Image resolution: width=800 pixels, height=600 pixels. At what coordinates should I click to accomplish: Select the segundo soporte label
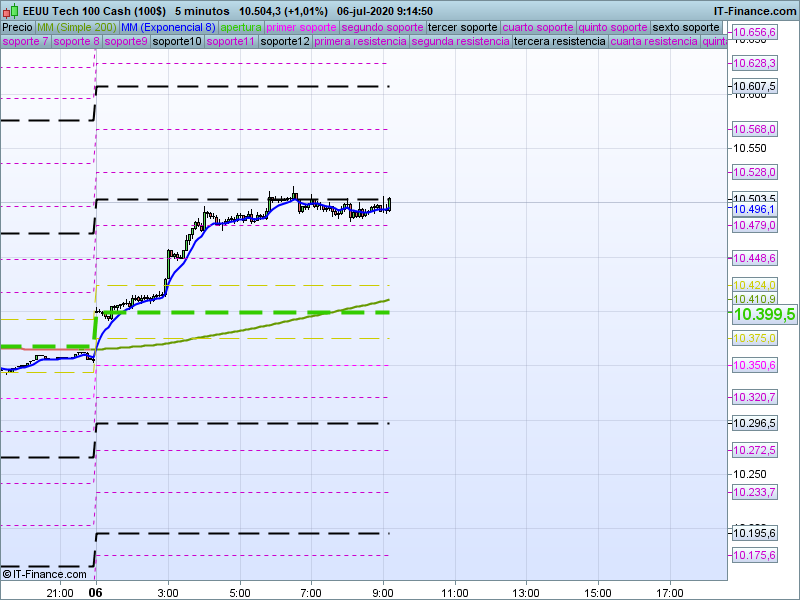click(x=382, y=27)
